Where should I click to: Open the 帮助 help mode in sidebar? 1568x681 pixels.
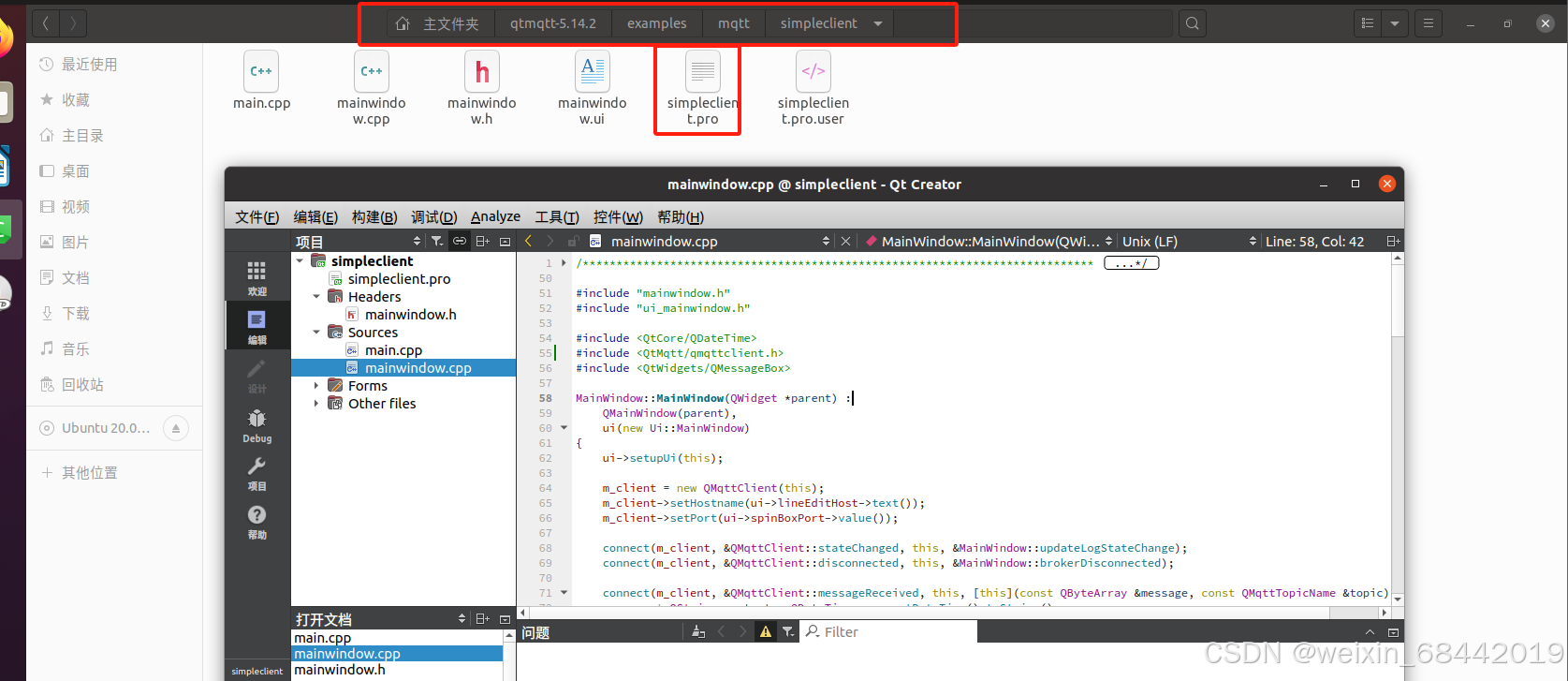tap(256, 521)
